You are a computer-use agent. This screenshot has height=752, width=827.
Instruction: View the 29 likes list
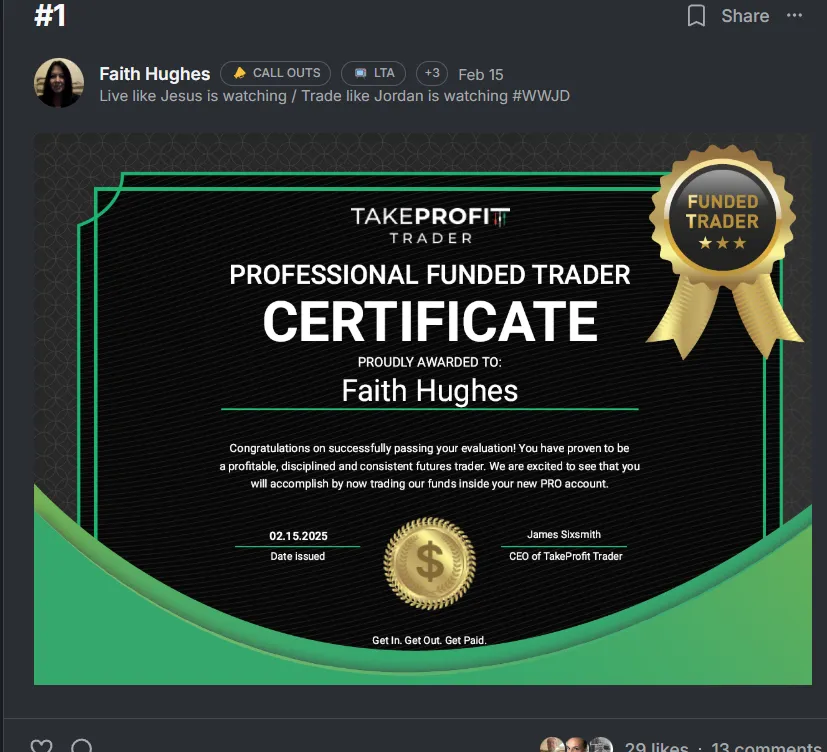click(656, 747)
